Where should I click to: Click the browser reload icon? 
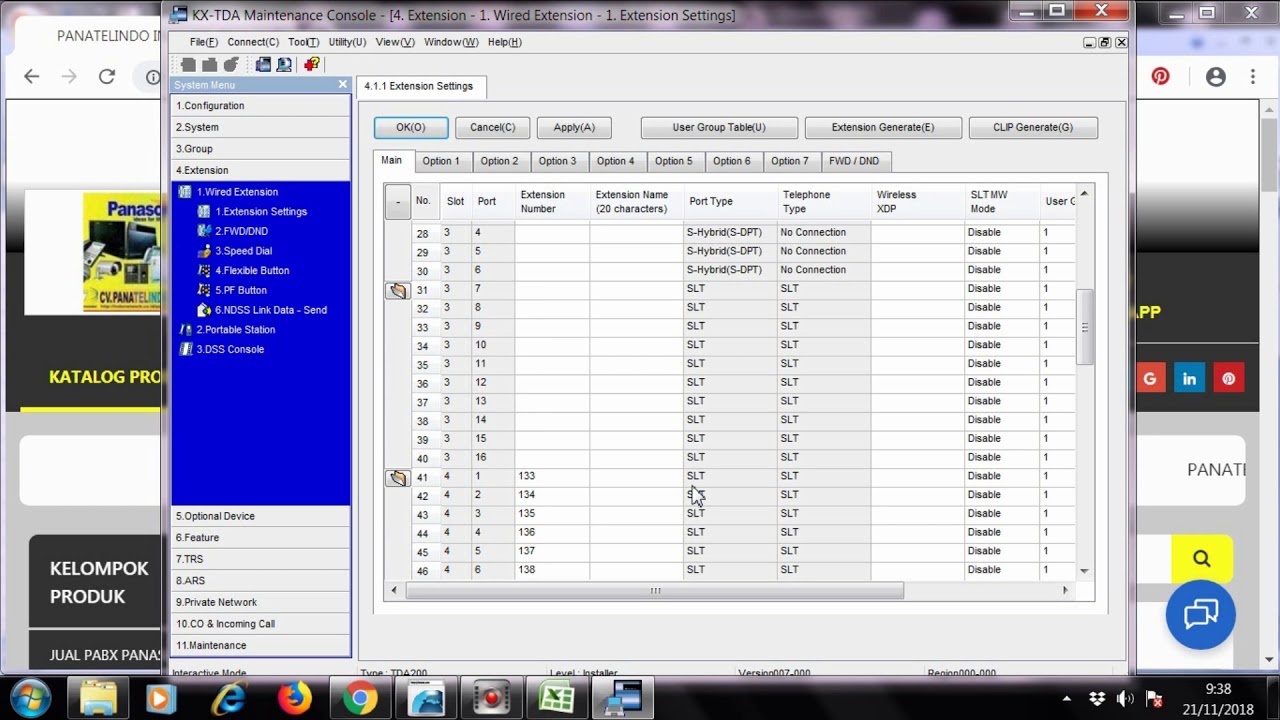click(107, 77)
